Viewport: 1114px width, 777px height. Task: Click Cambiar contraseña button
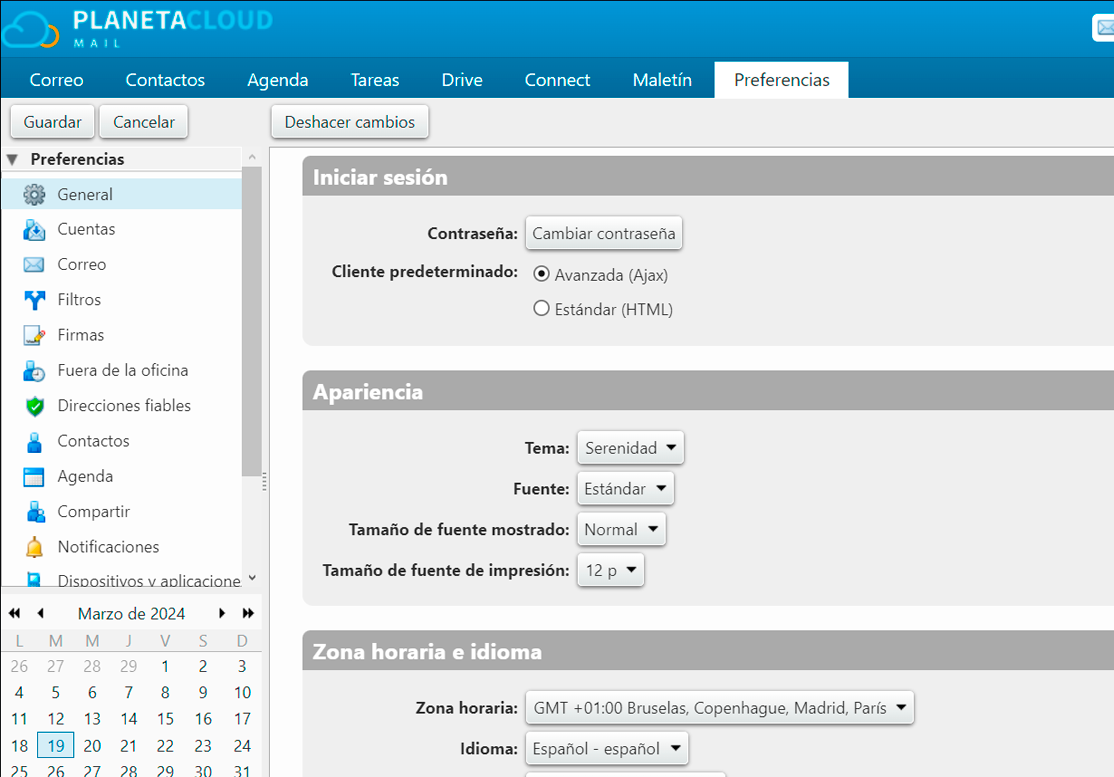click(x=604, y=234)
